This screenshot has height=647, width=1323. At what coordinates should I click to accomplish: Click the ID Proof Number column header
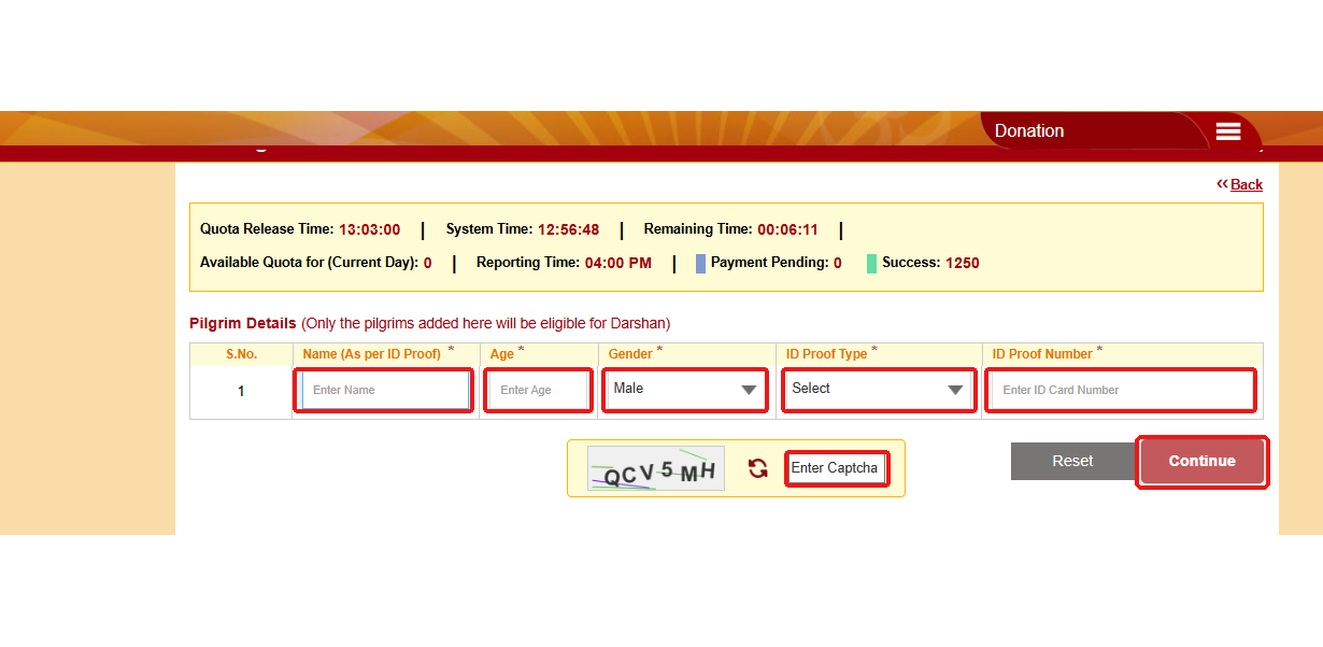point(1042,354)
